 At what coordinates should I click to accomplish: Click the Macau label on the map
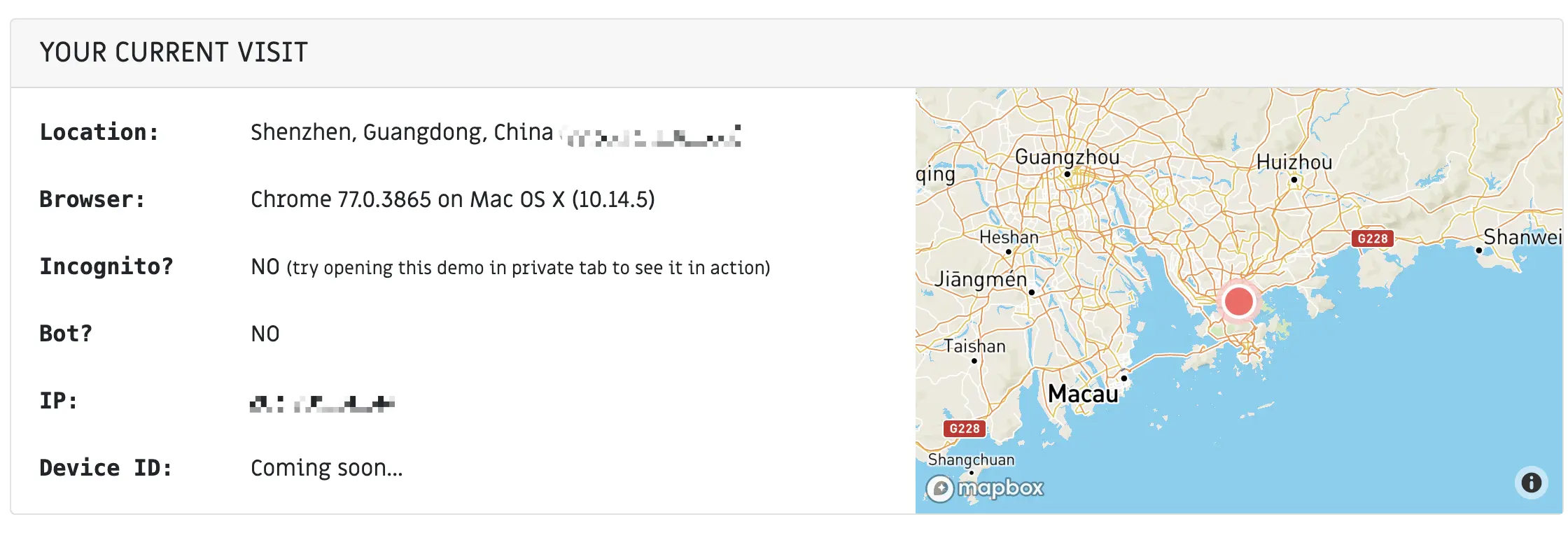[1083, 394]
